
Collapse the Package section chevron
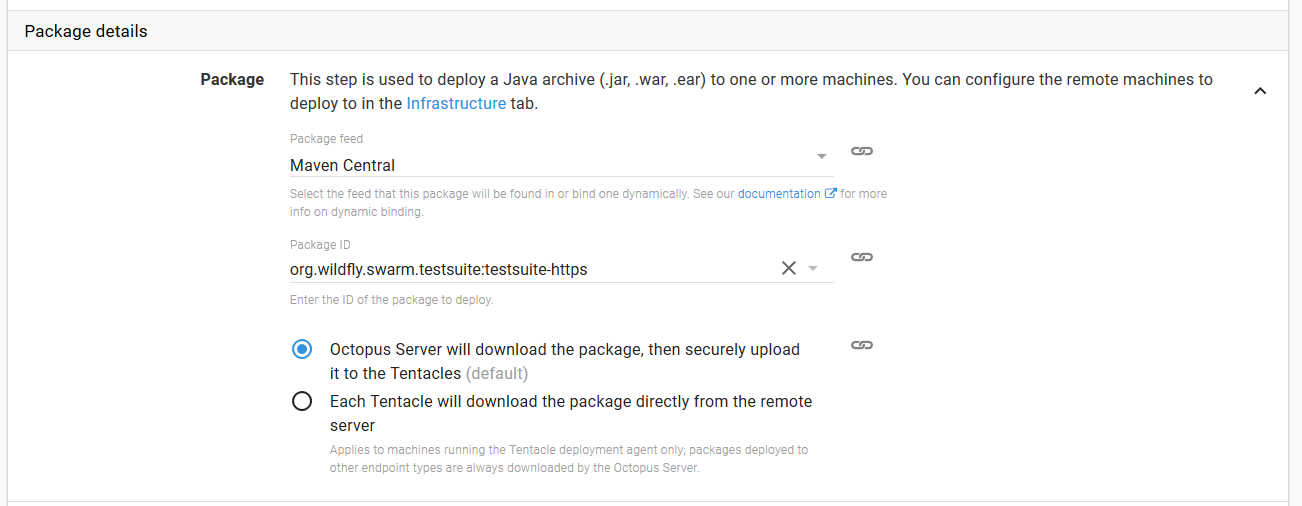[x=1260, y=91]
